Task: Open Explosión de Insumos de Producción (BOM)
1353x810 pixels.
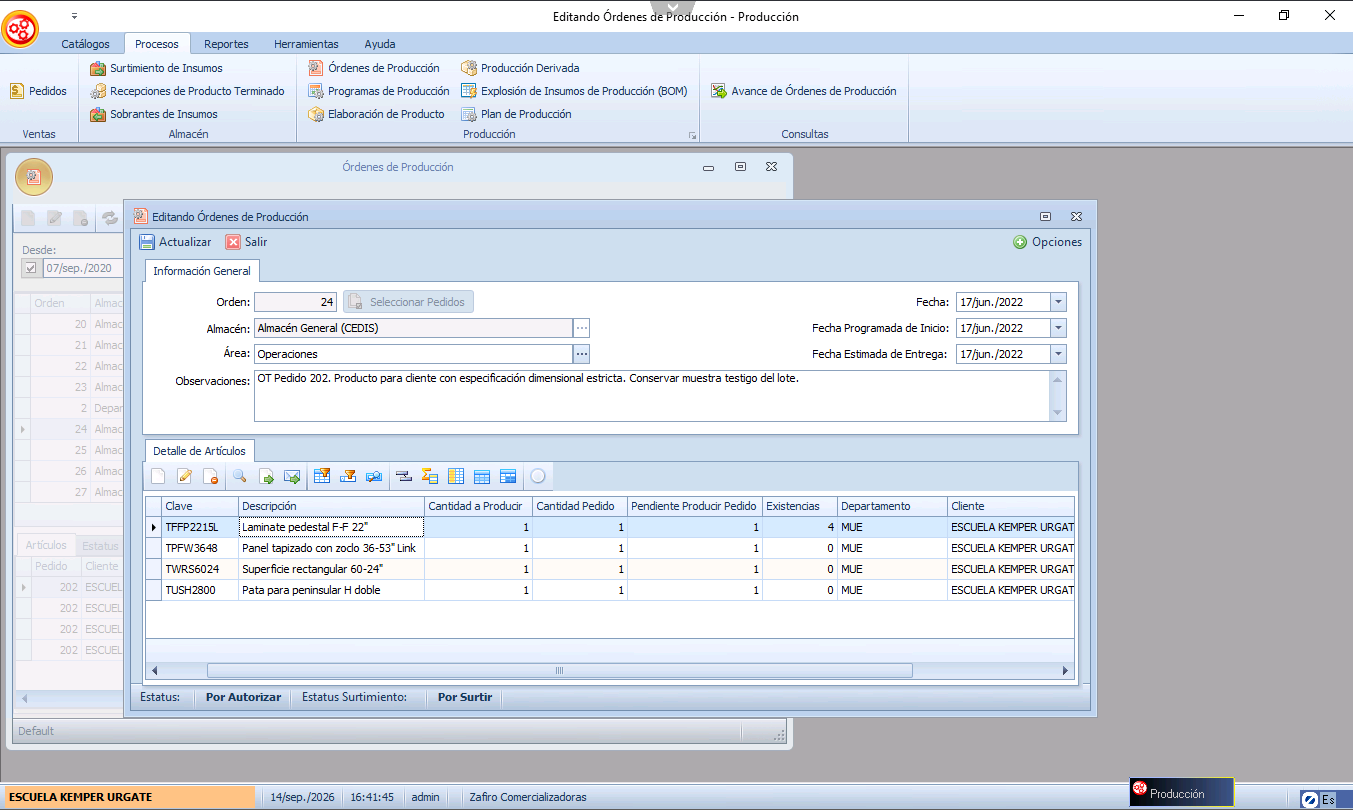Action: [574, 91]
